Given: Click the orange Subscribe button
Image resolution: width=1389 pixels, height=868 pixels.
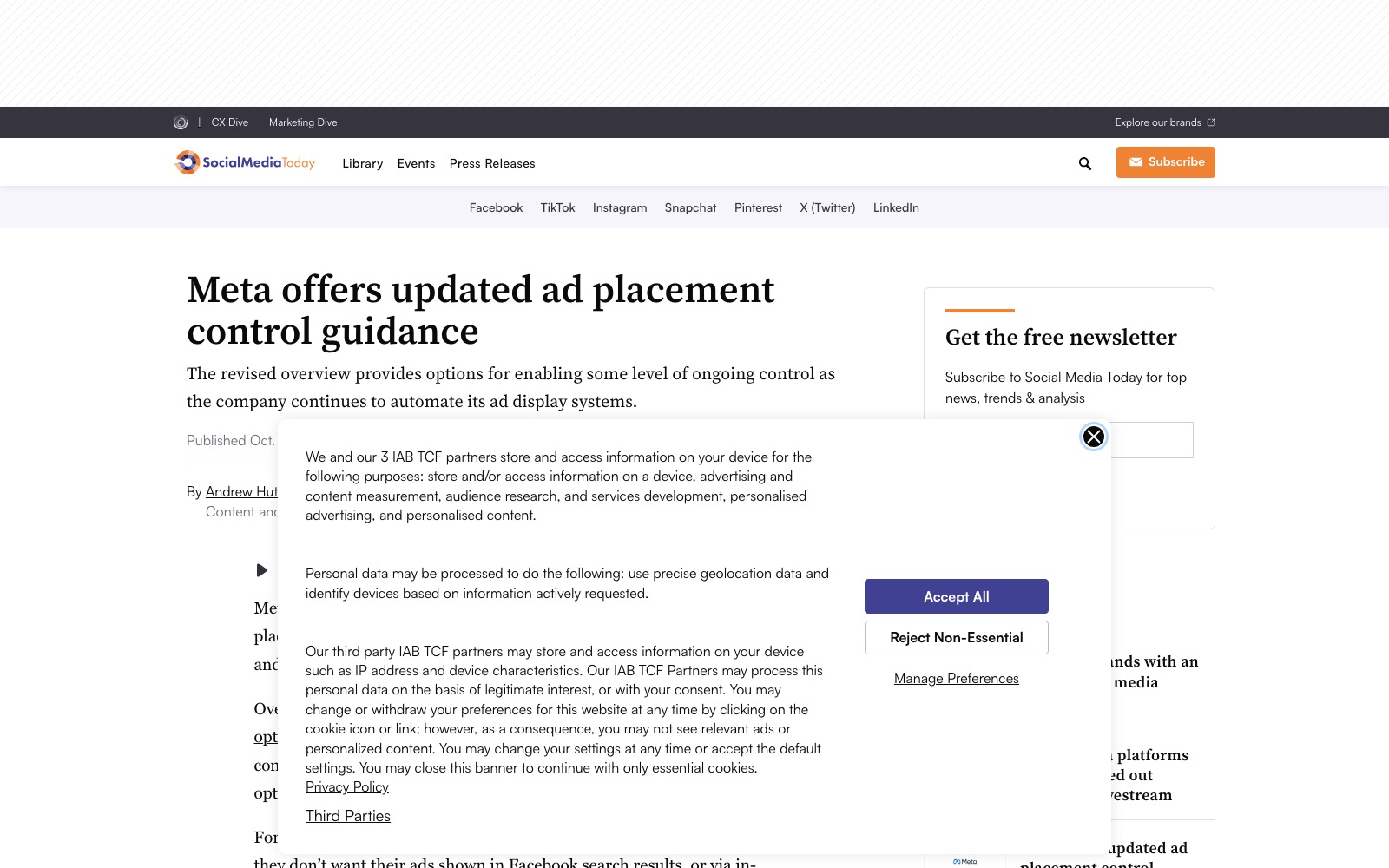Looking at the screenshot, I should 1166,162.
